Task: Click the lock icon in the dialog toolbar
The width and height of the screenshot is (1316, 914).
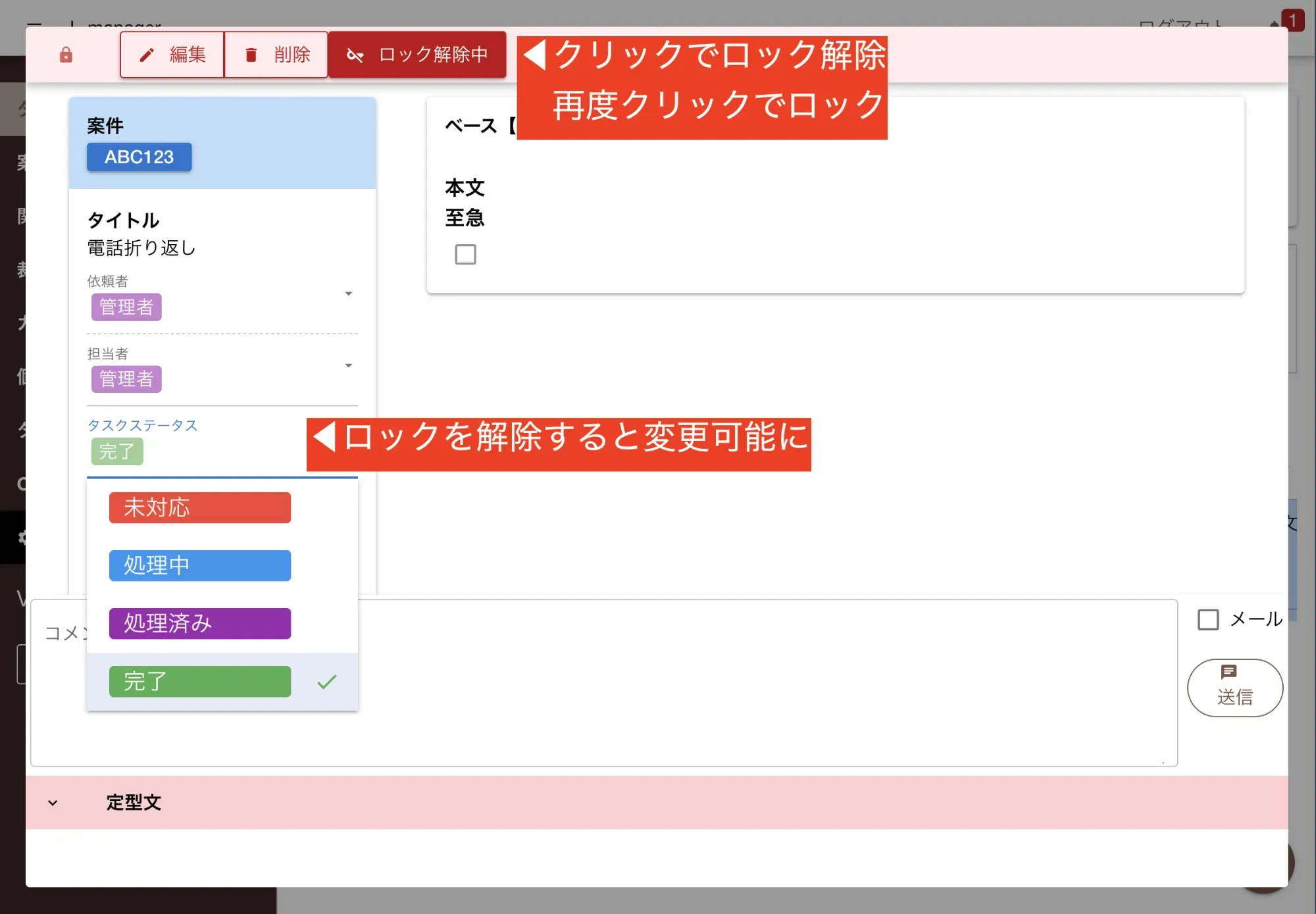Action: (66, 55)
